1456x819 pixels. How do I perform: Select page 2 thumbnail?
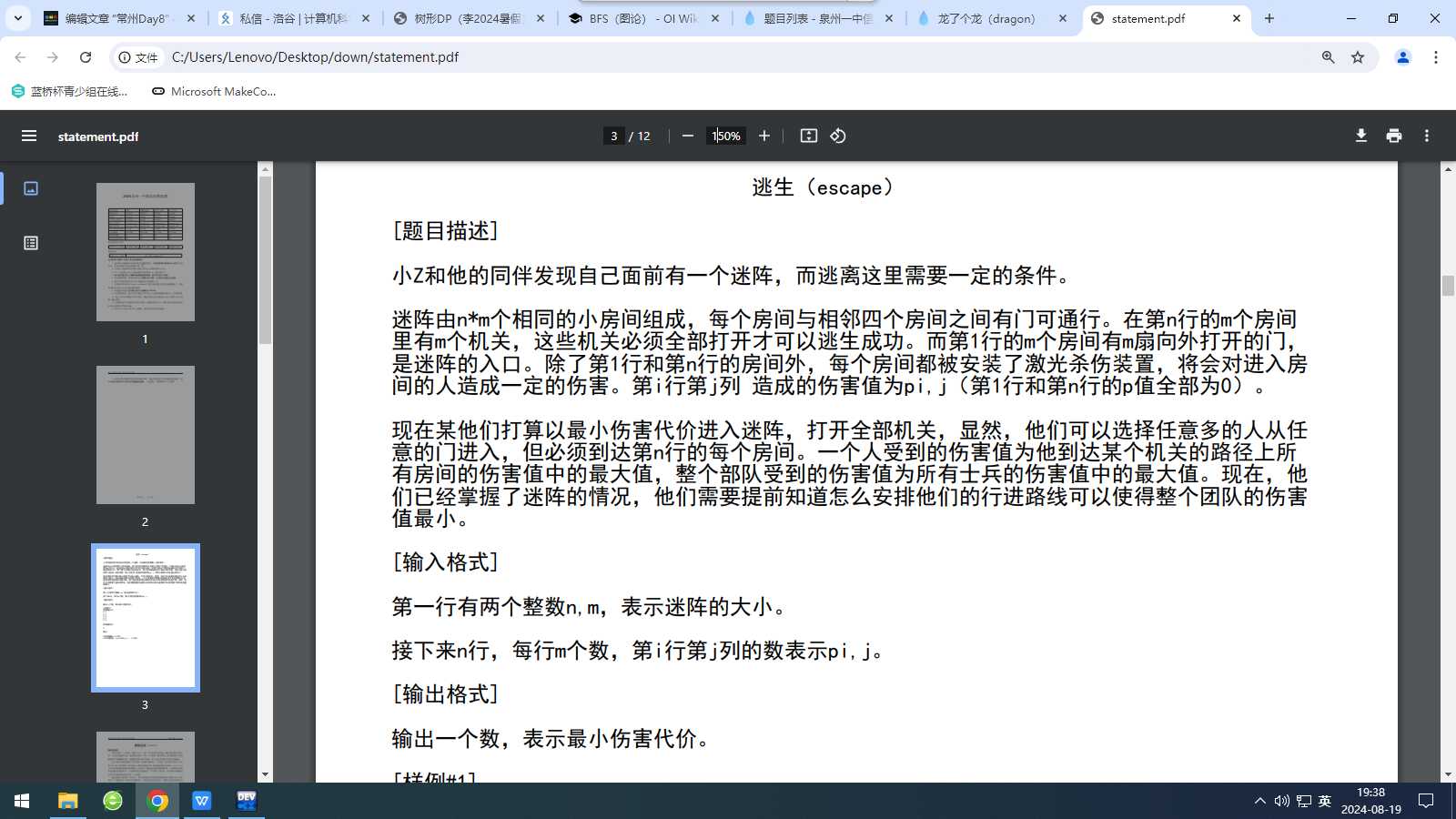point(146,435)
